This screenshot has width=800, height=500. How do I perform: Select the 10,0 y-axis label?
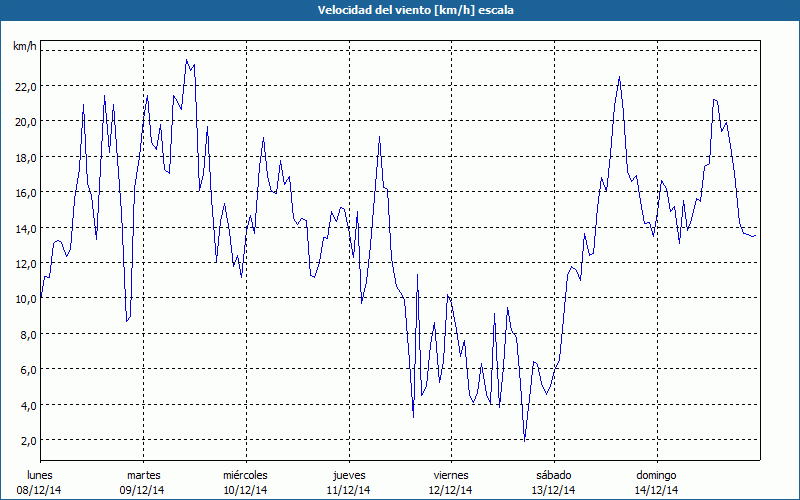pos(25,299)
